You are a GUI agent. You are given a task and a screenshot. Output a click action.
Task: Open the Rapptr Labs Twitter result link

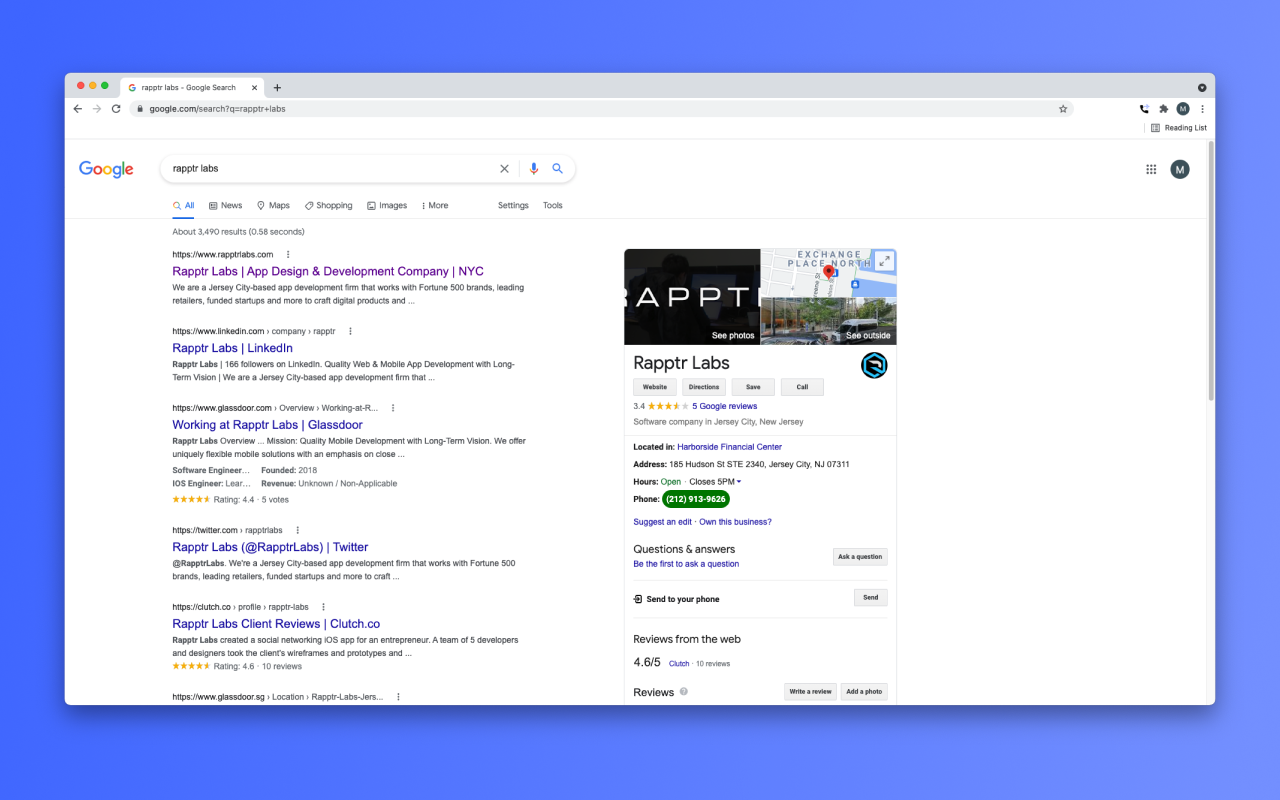click(270, 547)
